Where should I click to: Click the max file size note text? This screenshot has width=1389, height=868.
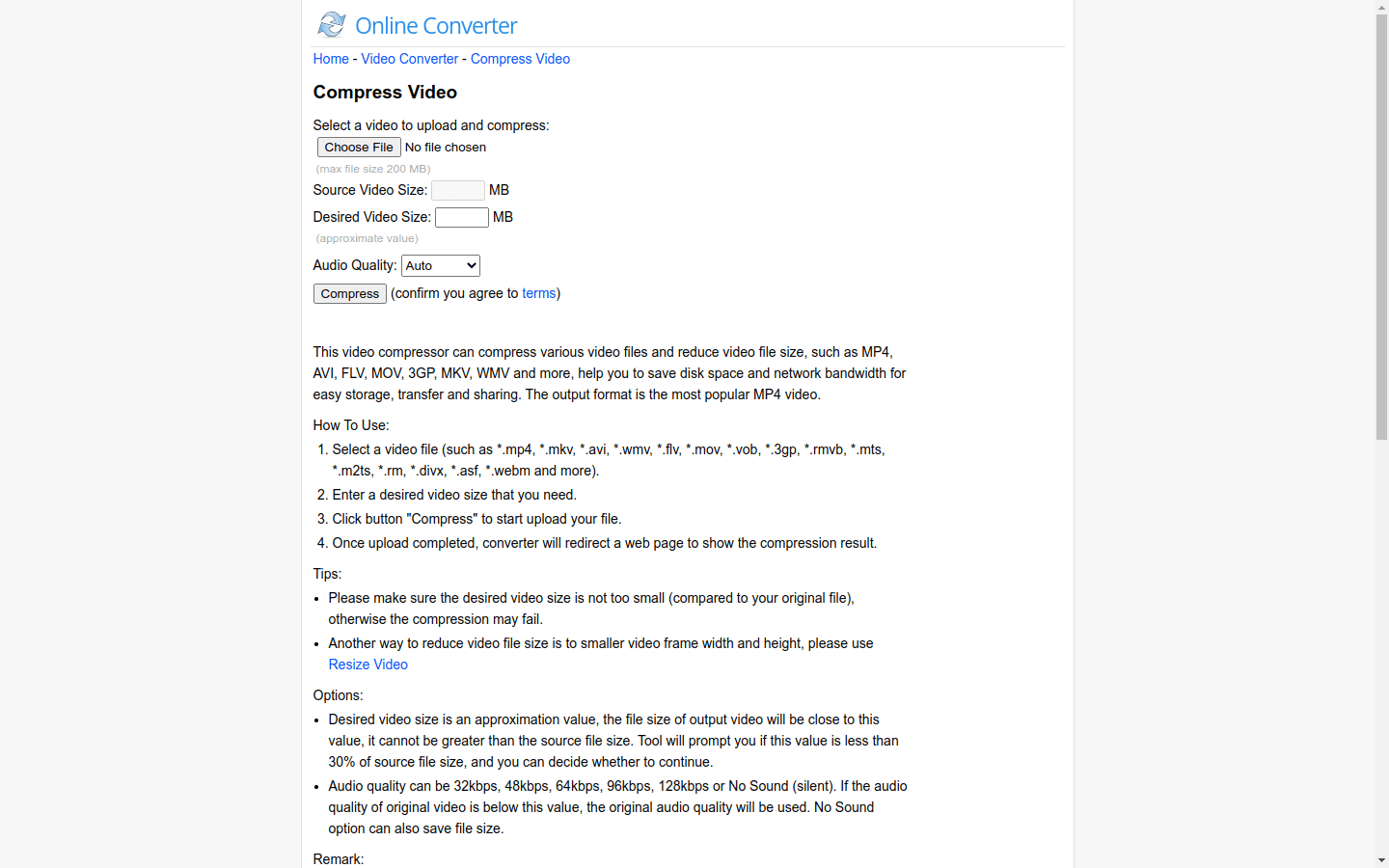(372, 169)
